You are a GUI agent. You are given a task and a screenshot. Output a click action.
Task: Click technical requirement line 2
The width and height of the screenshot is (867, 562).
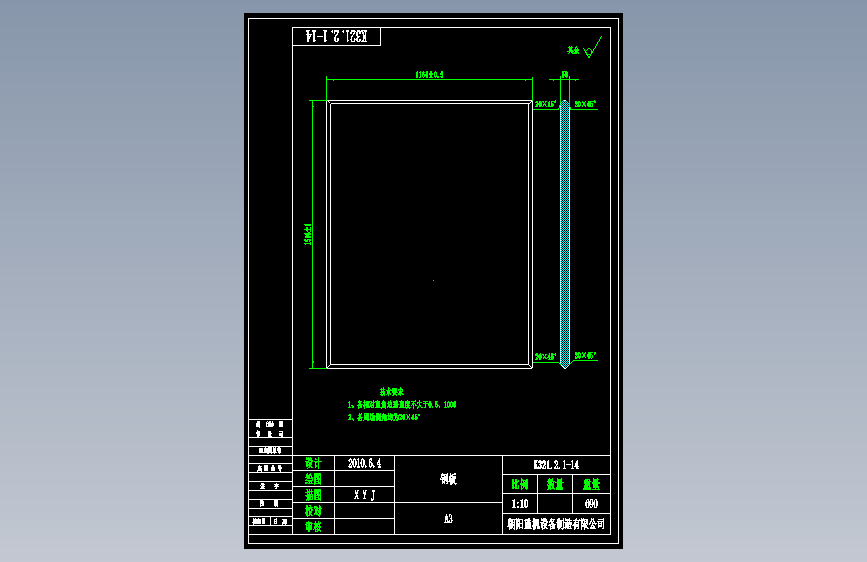click(384, 417)
